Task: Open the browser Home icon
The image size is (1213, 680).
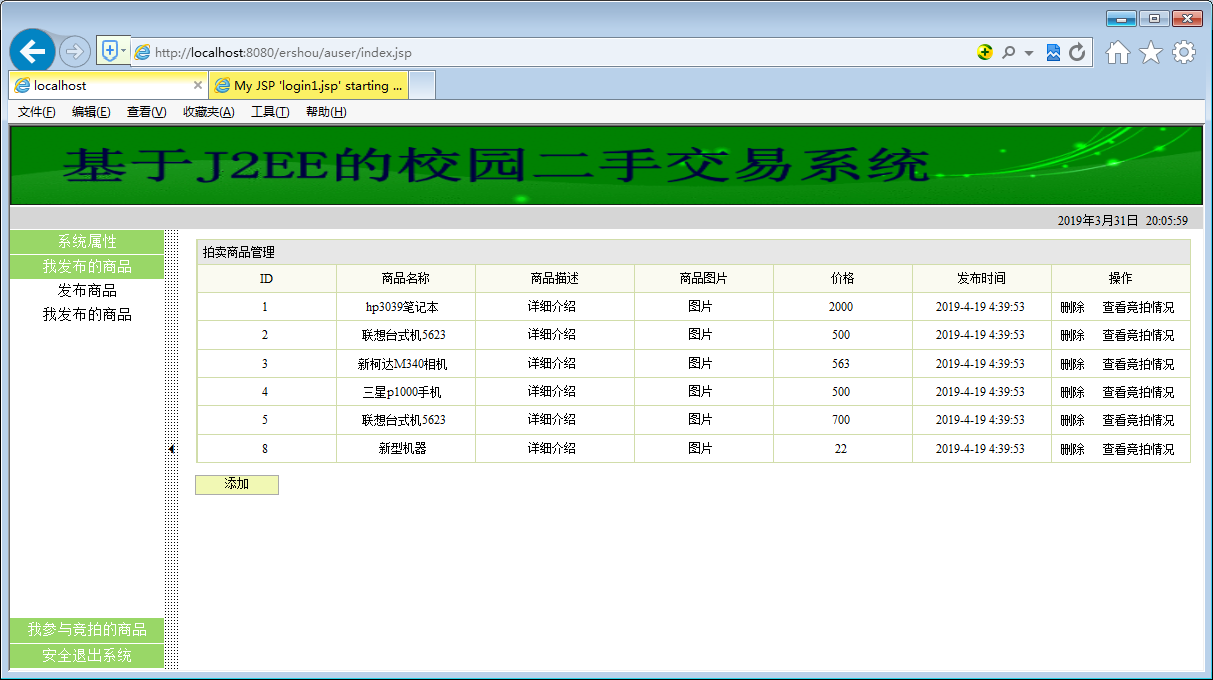Action: tap(1118, 53)
